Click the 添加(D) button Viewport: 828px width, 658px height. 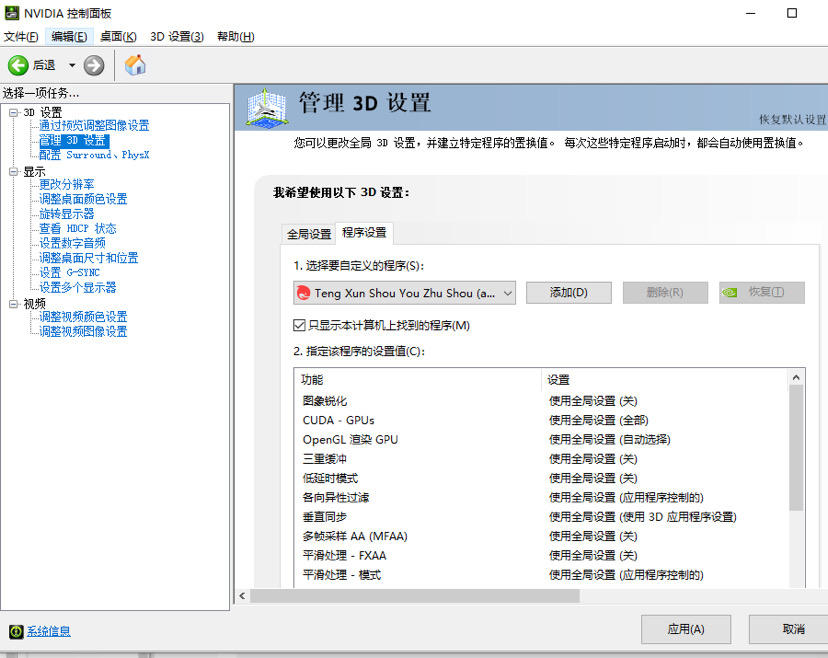[569, 293]
